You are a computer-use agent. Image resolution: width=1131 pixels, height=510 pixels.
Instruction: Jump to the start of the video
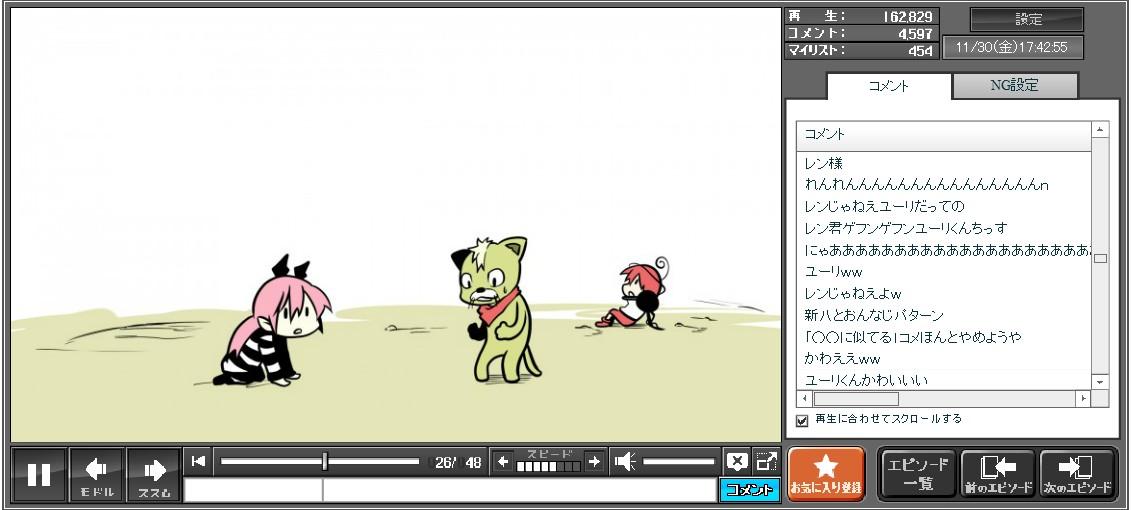(x=198, y=461)
